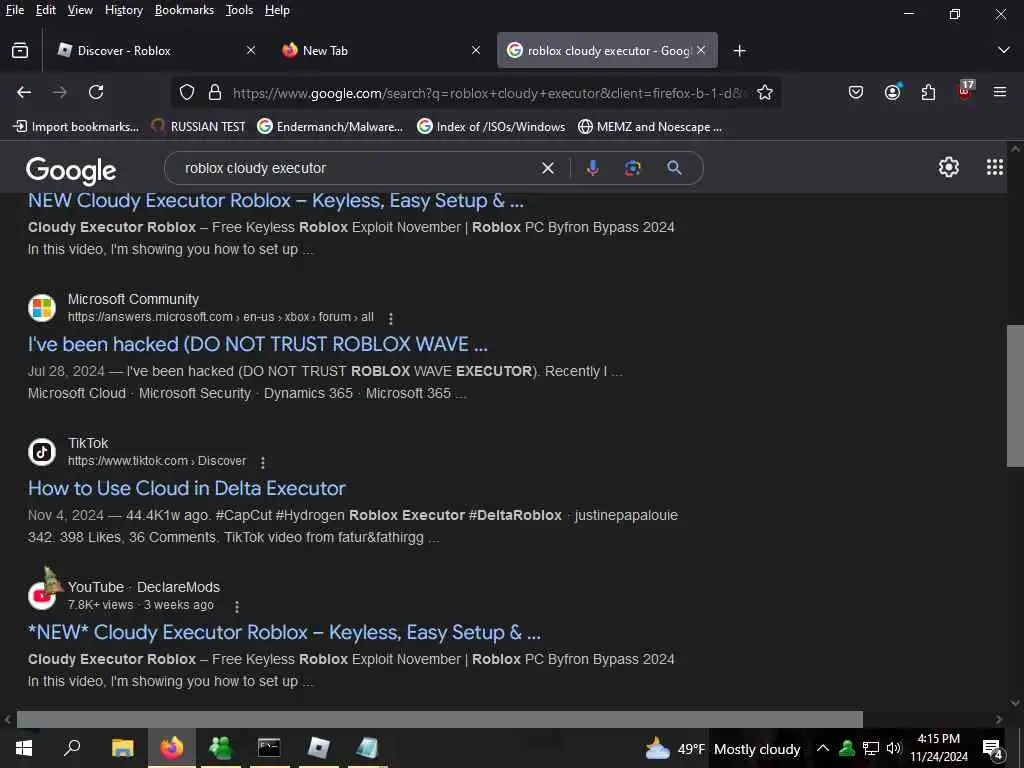The width and height of the screenshot is (1024, 768).
Task: Open the command prompt taskbar icon
Action: [269, 748]
